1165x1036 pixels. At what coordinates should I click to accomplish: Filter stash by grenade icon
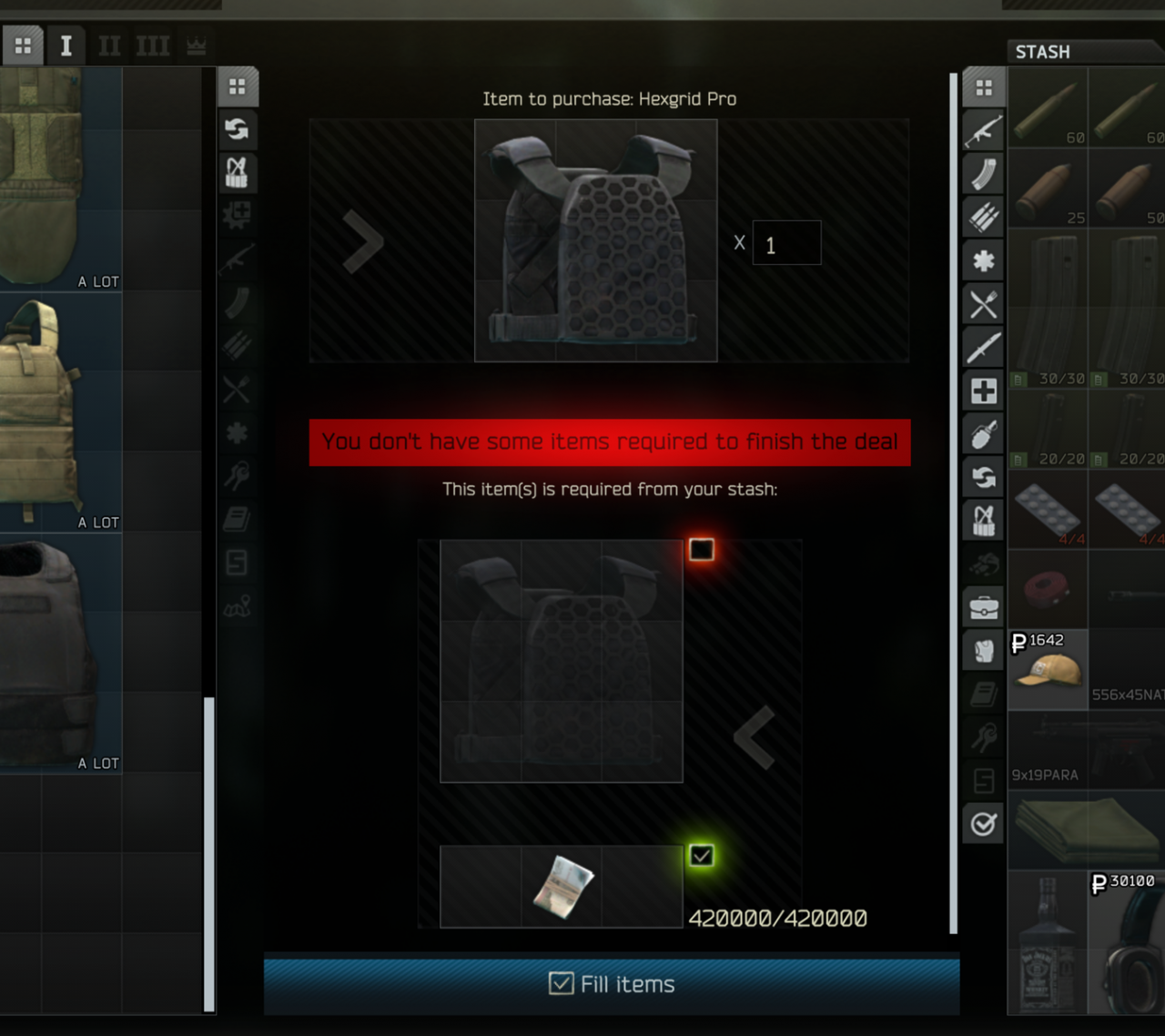click(x=983, y=435)
